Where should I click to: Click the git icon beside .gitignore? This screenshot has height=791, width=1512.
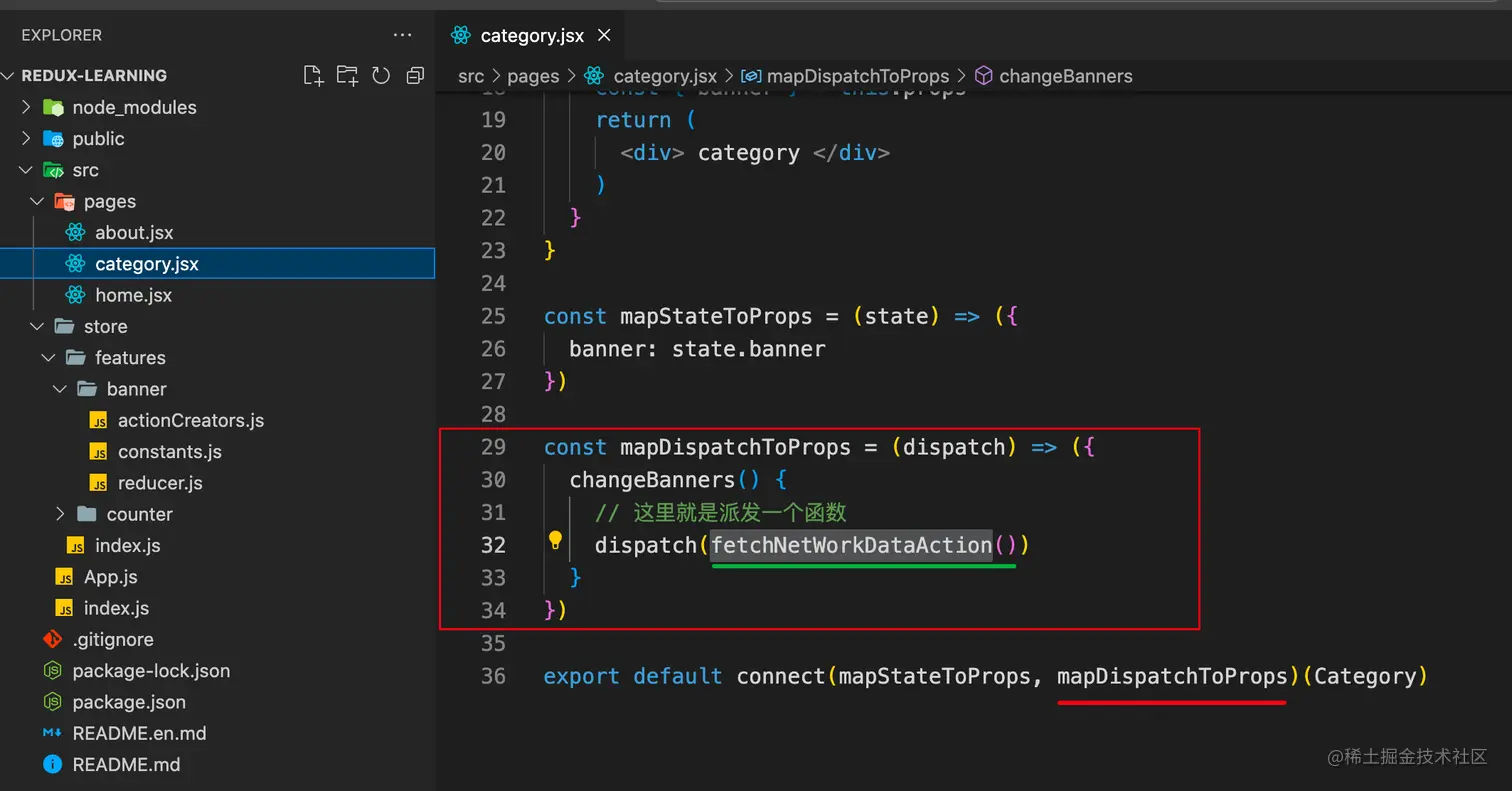53,639
